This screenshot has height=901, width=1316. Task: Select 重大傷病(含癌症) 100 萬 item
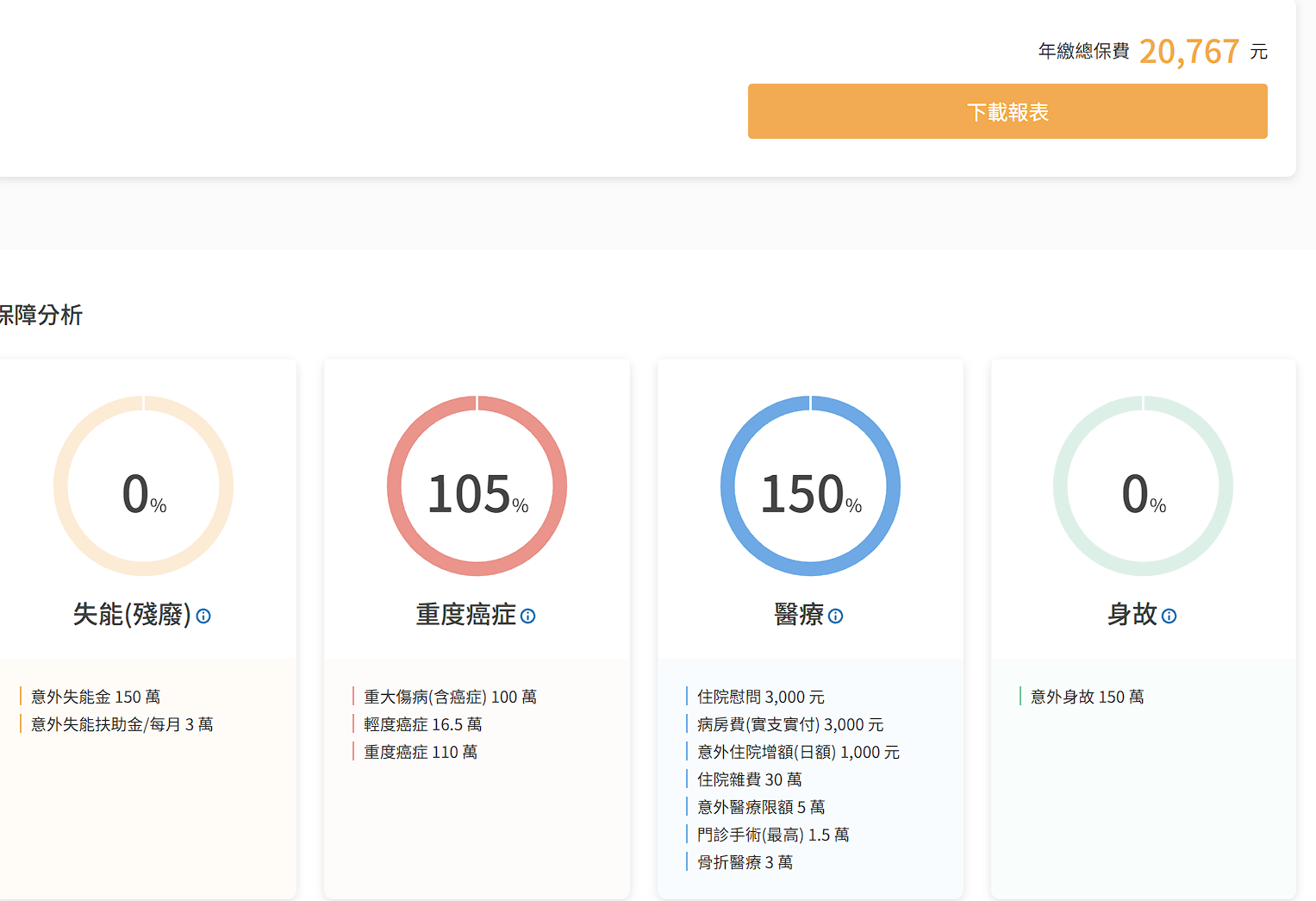click(x=450, y=697)
